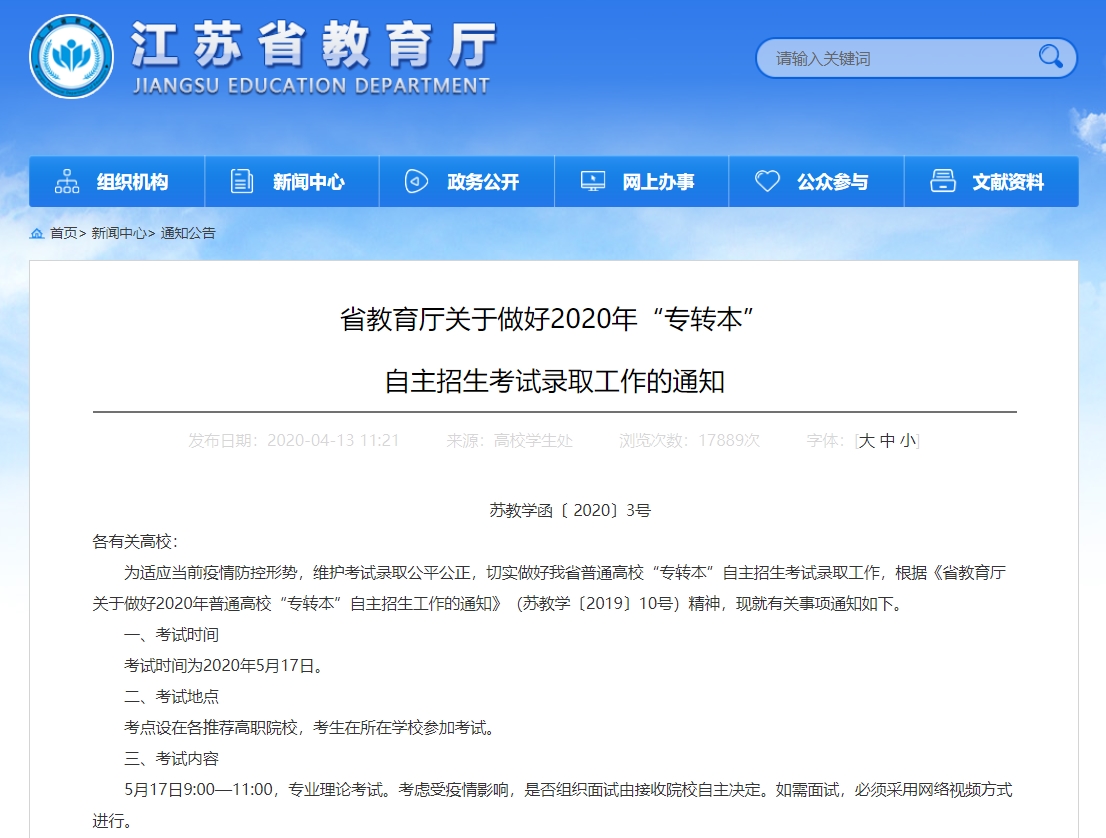Open the 政务公开 section
This screenshot has height=838, width=1106.
[466, 181]
